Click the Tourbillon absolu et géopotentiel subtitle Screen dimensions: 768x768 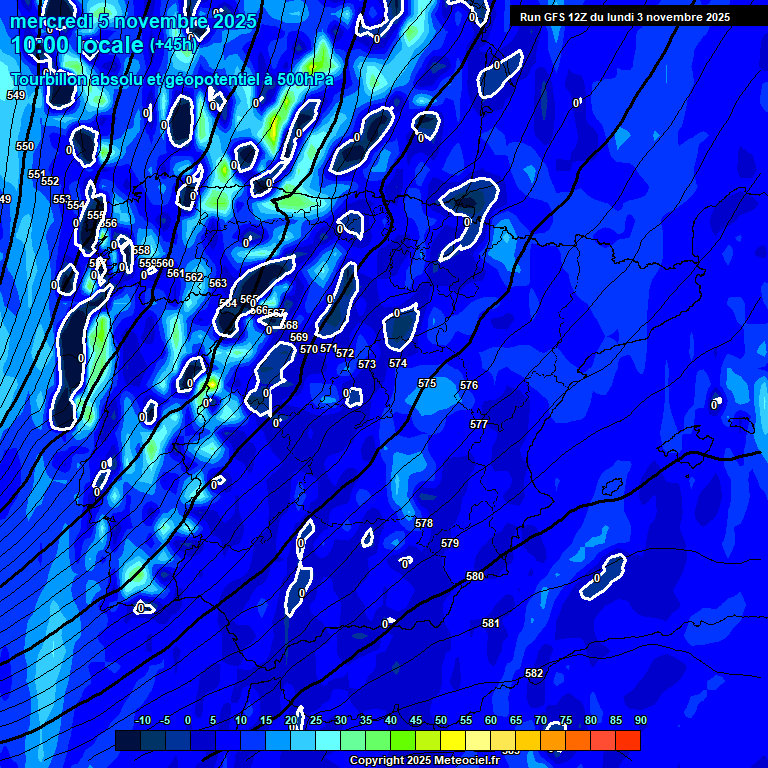pos(172,80)
